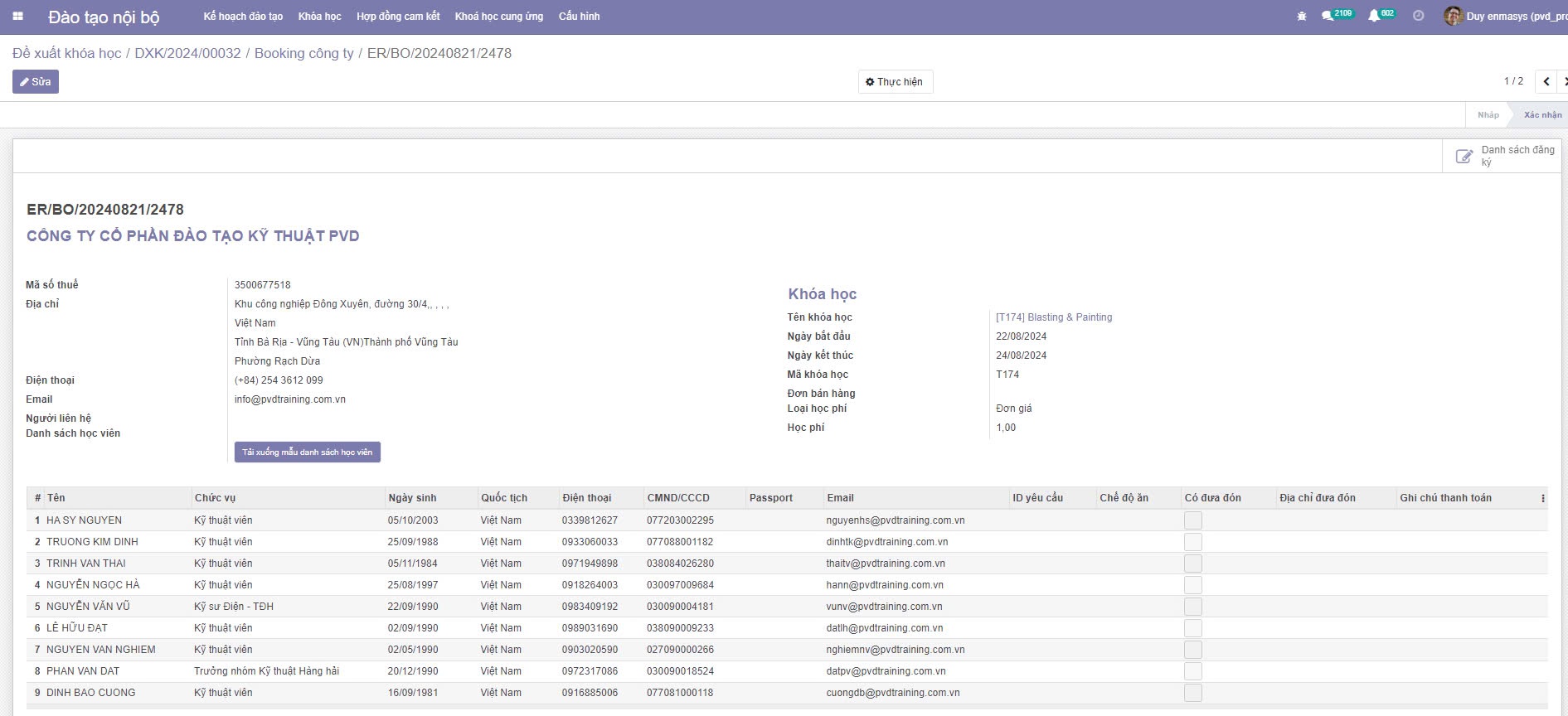Click the Sửa edit button

(36, 82)
